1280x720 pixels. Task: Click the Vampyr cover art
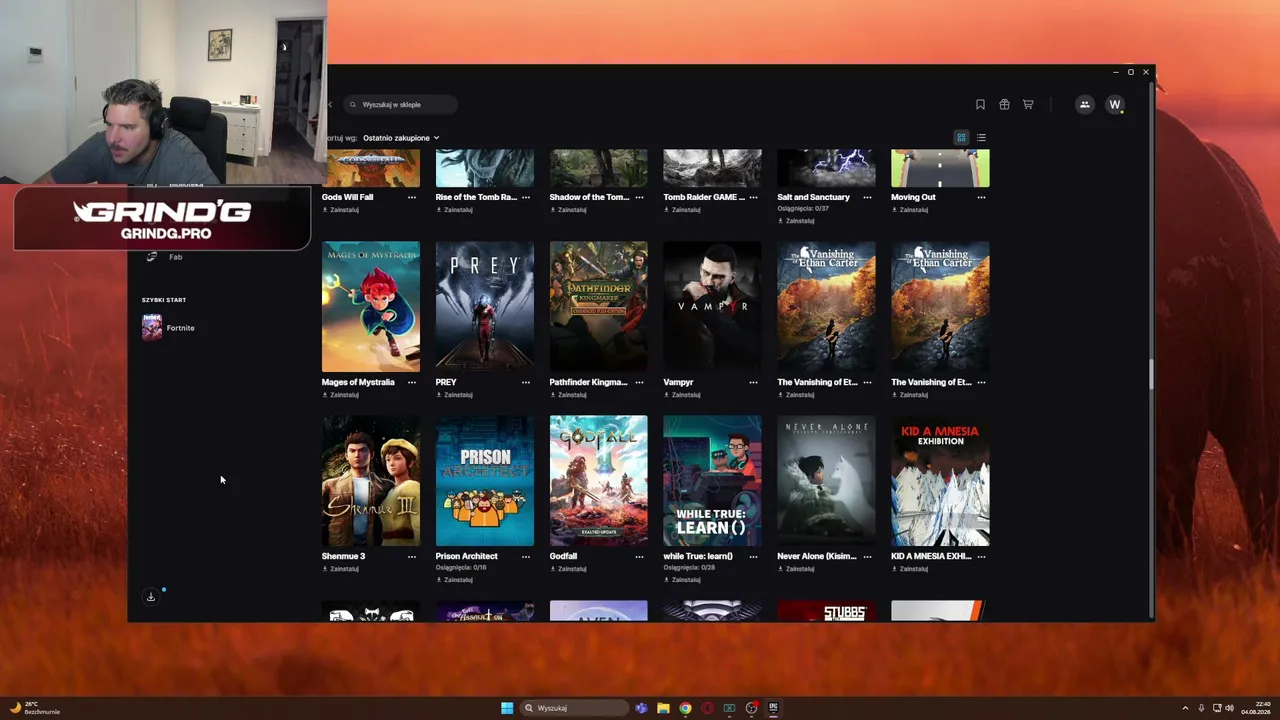click(713, 306)
